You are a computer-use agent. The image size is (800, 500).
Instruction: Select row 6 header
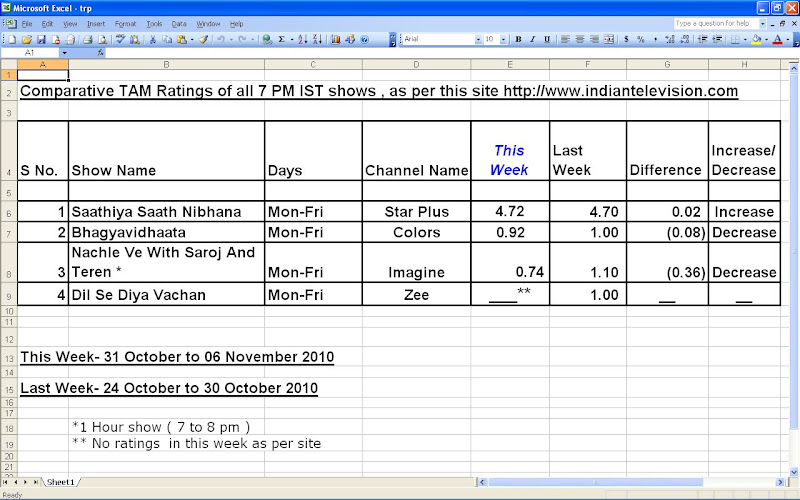tap(9, 212)
